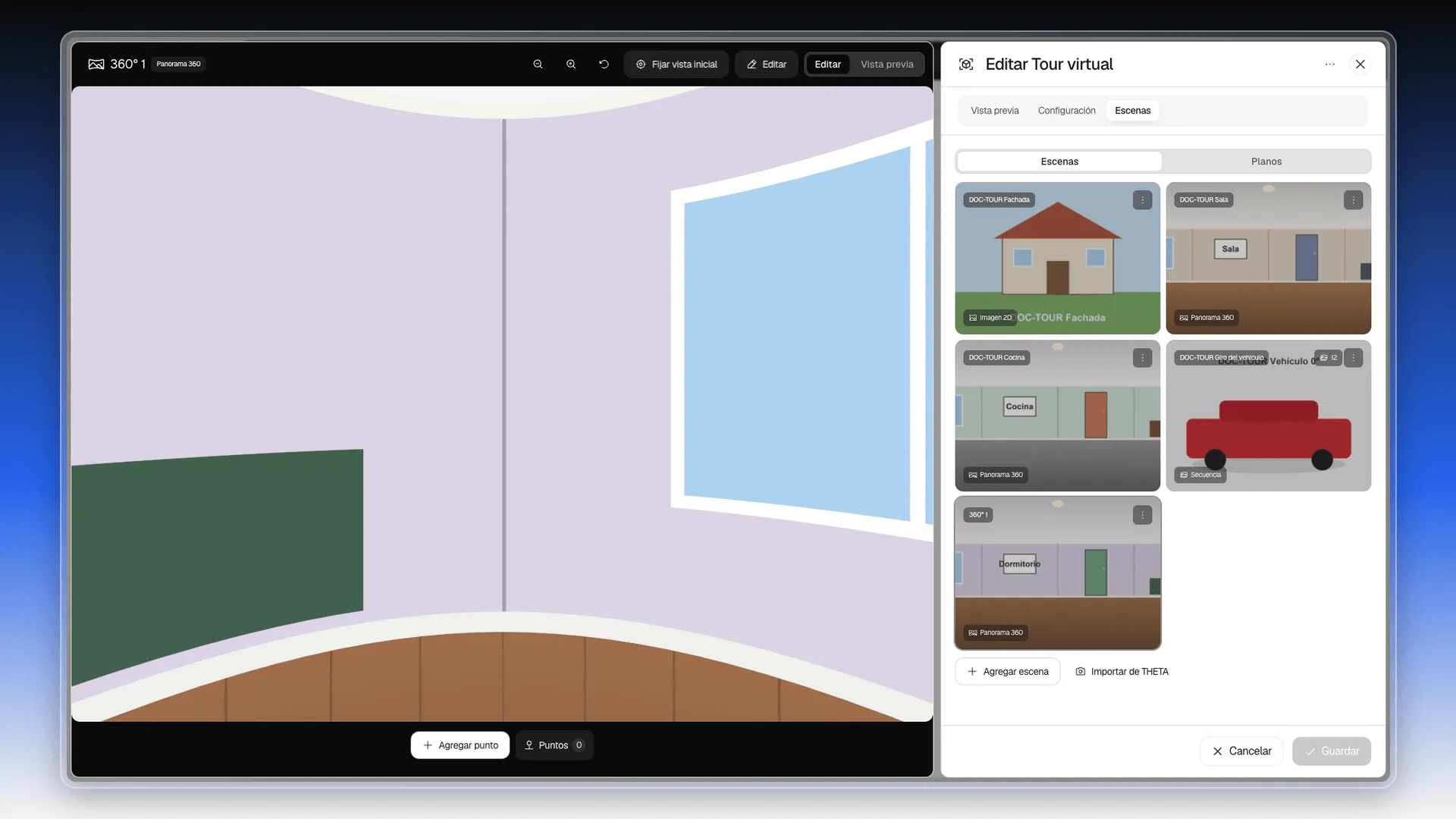Click Fijar vista inicial button
Screen dimensions: 1456x819
click(x=676, y=64)
